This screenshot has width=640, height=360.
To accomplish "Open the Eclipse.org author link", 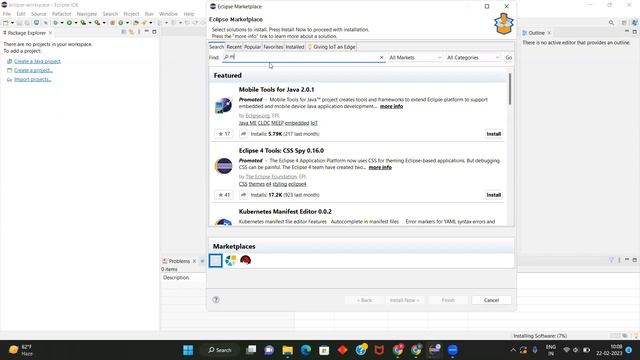I will 258,116.
